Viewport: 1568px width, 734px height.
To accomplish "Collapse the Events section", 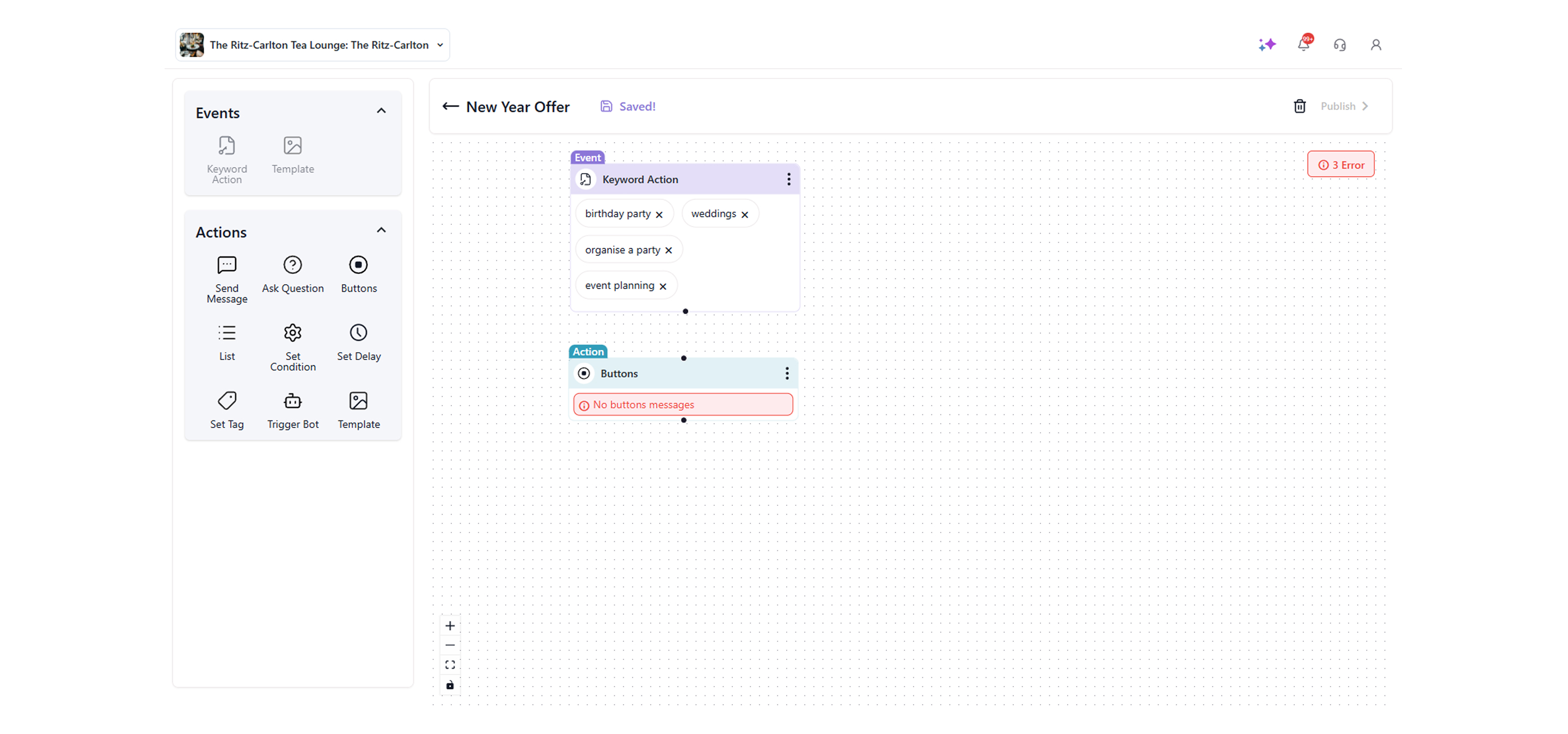I will click(x=381, y=111).
